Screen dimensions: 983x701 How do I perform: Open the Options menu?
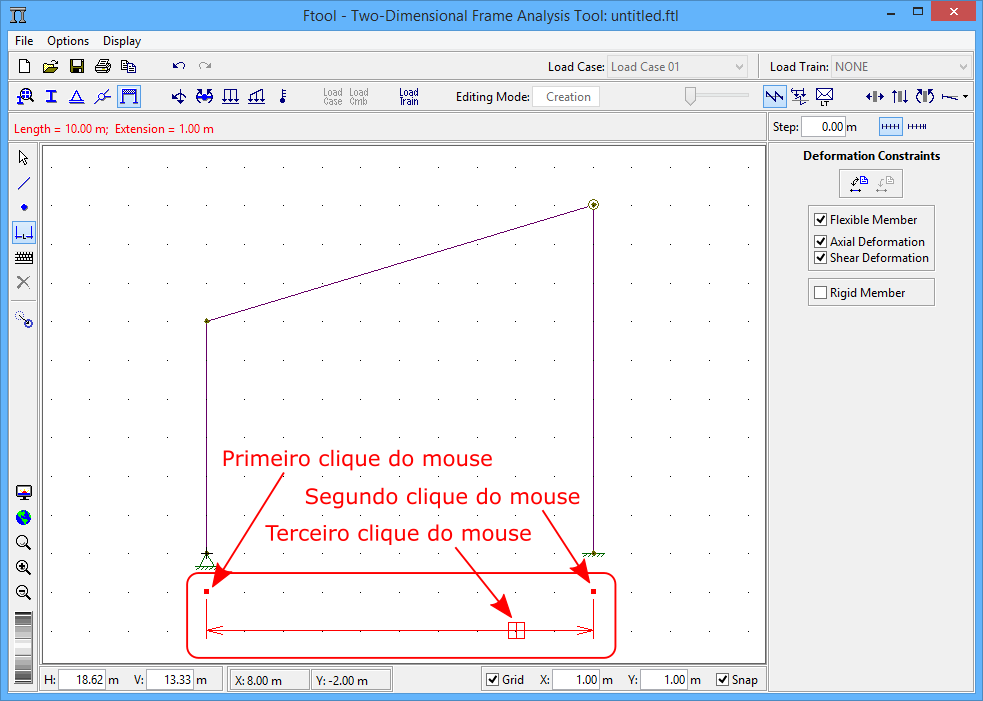click(68, 41)
